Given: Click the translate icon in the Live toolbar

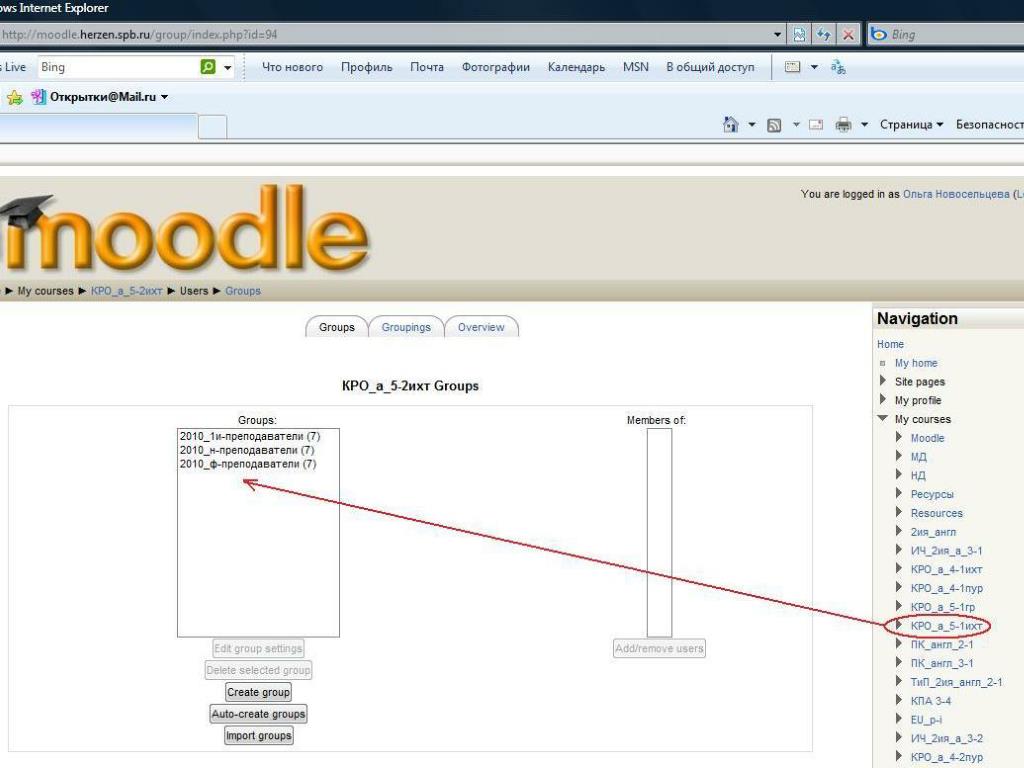Looking at the screenshot, I should [838, 67].
